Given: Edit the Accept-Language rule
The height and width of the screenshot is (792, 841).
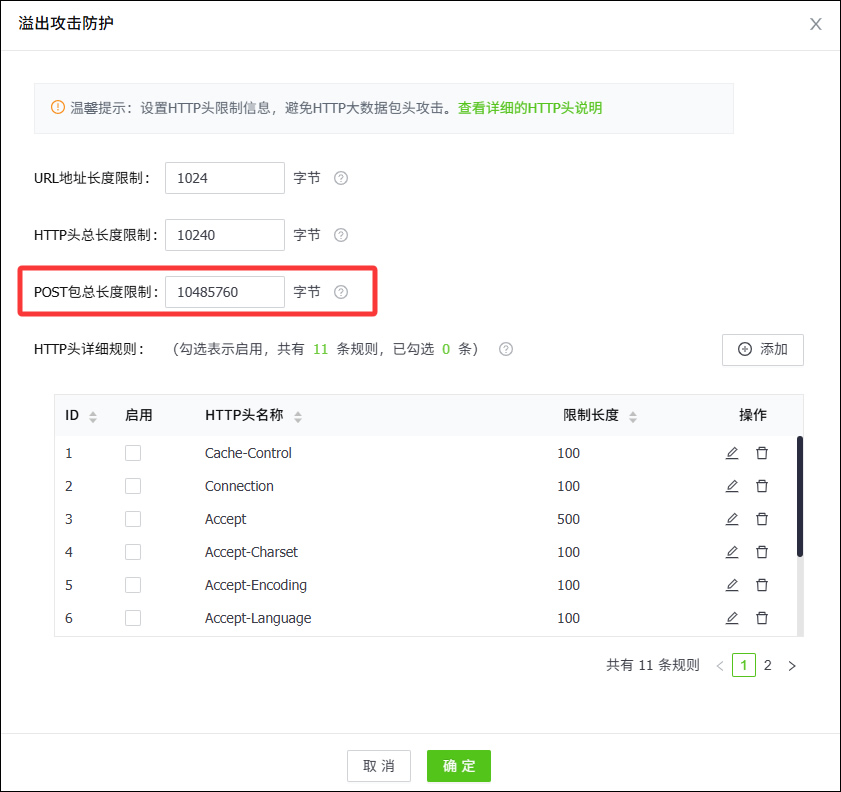Looking at the screenshot, I should pos(732,618).
